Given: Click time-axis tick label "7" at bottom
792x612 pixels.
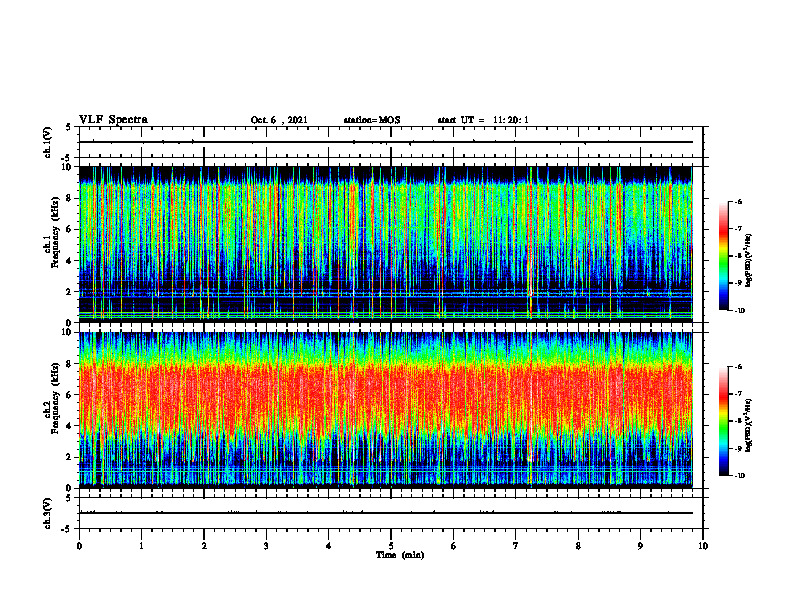Looking at the screenshot, I should point(516,546).
